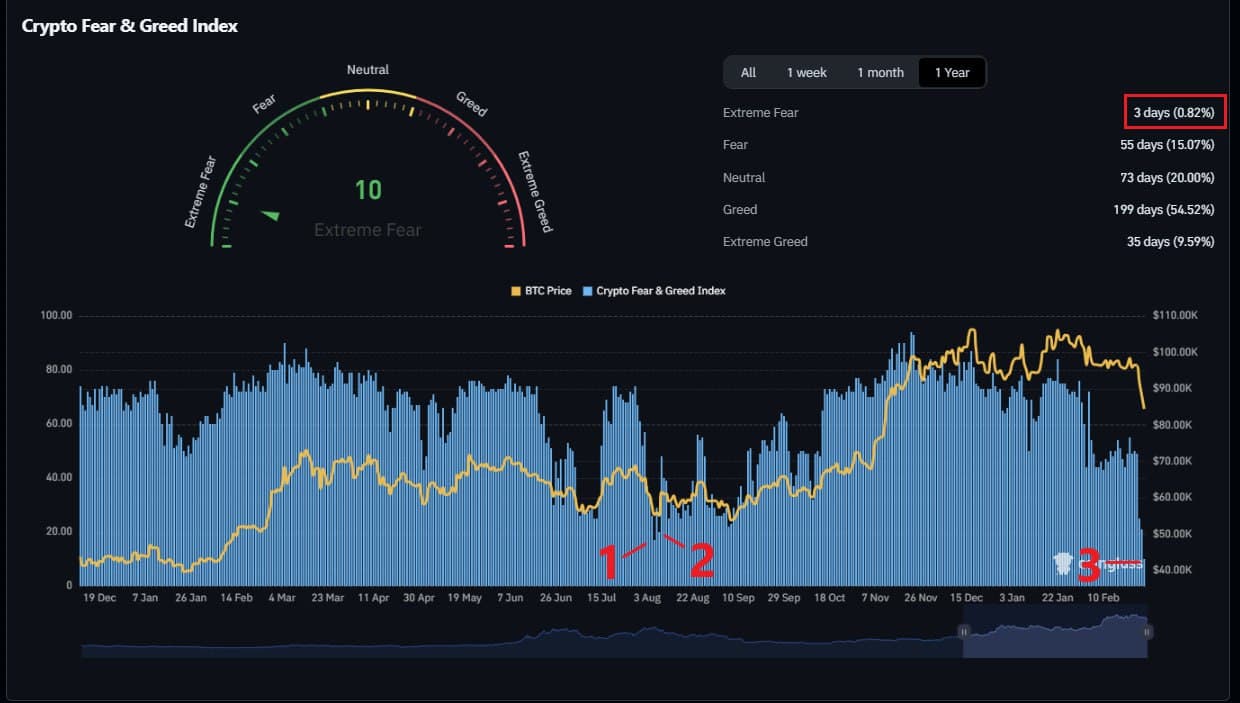Click the red annotation number 1
This screenshot has height=703, width=1240.
point(607,562)
